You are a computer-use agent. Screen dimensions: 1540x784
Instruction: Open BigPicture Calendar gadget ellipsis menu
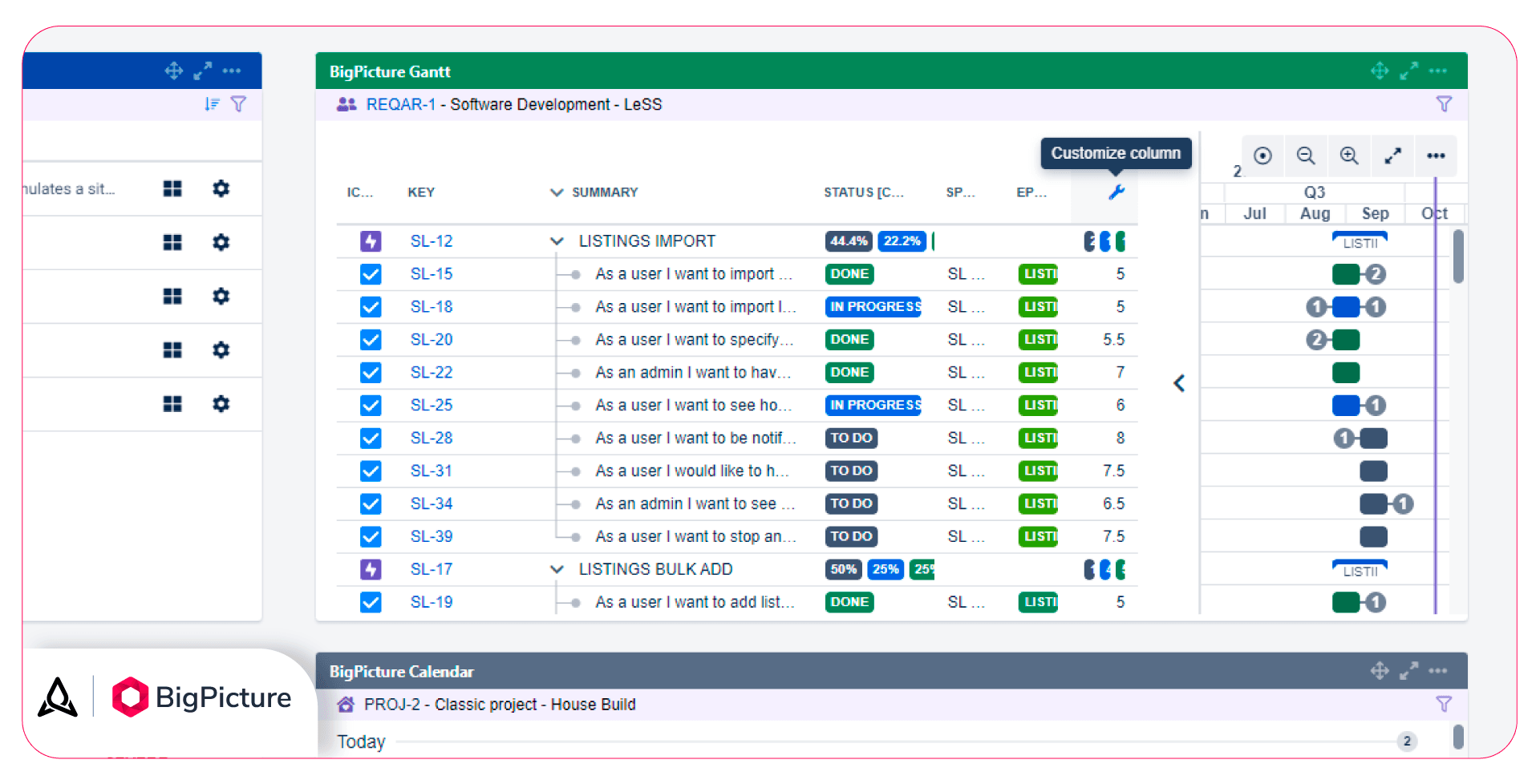[1438, 670]
